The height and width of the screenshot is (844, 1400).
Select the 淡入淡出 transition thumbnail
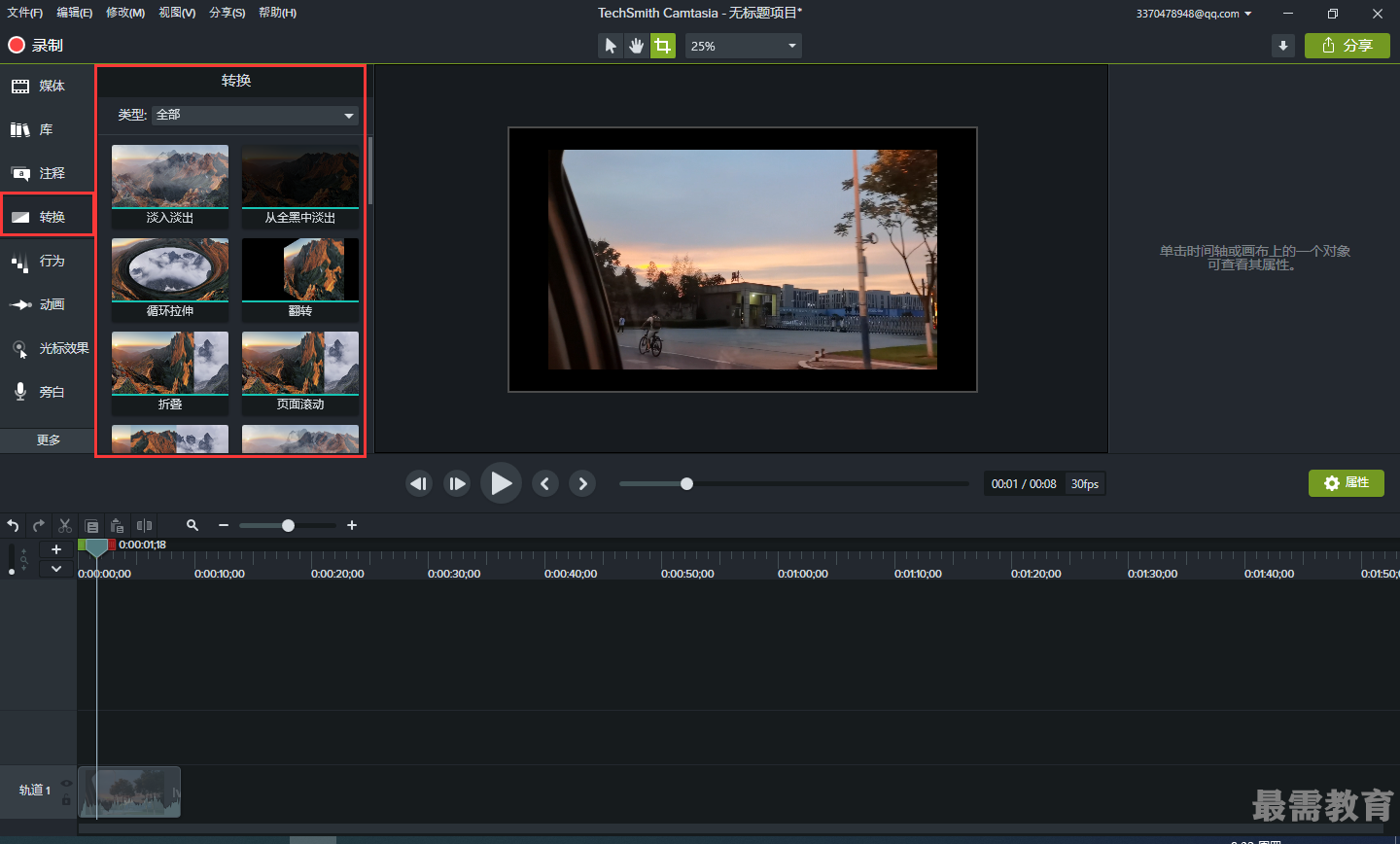tap(170, 186)
